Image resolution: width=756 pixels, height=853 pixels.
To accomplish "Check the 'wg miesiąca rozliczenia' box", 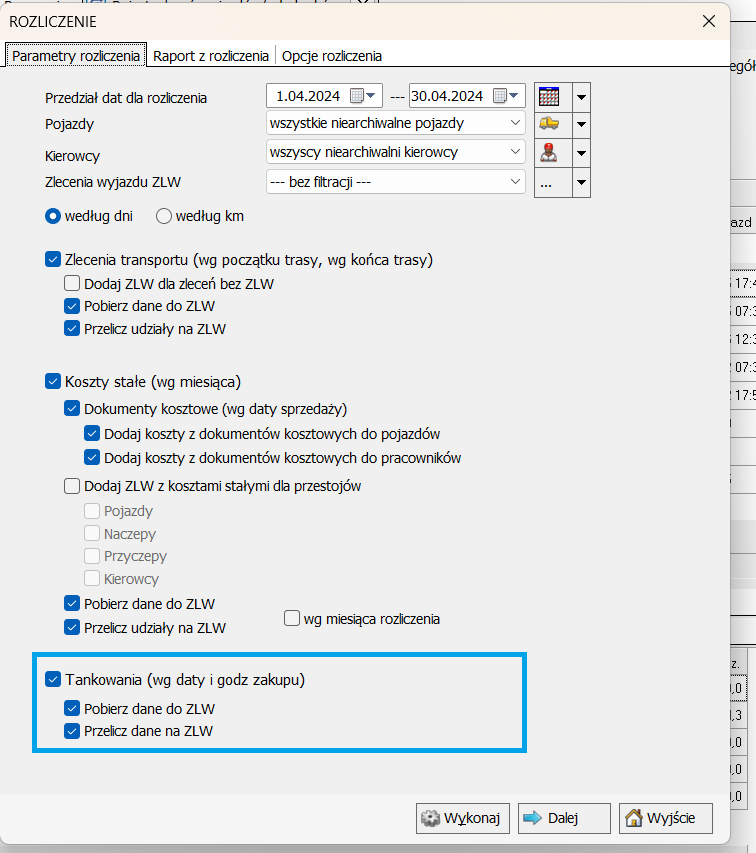I will pos(292,619).
